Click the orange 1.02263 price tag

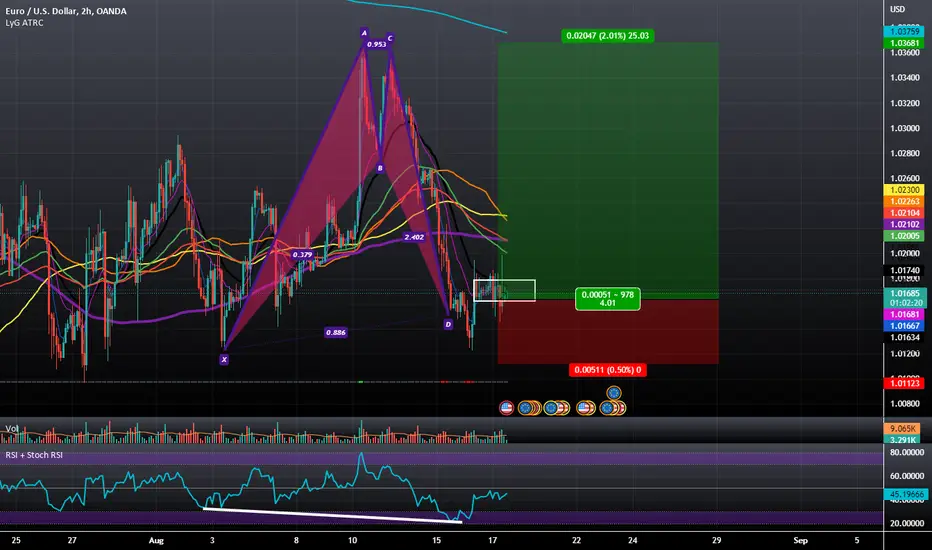[904, 202]
